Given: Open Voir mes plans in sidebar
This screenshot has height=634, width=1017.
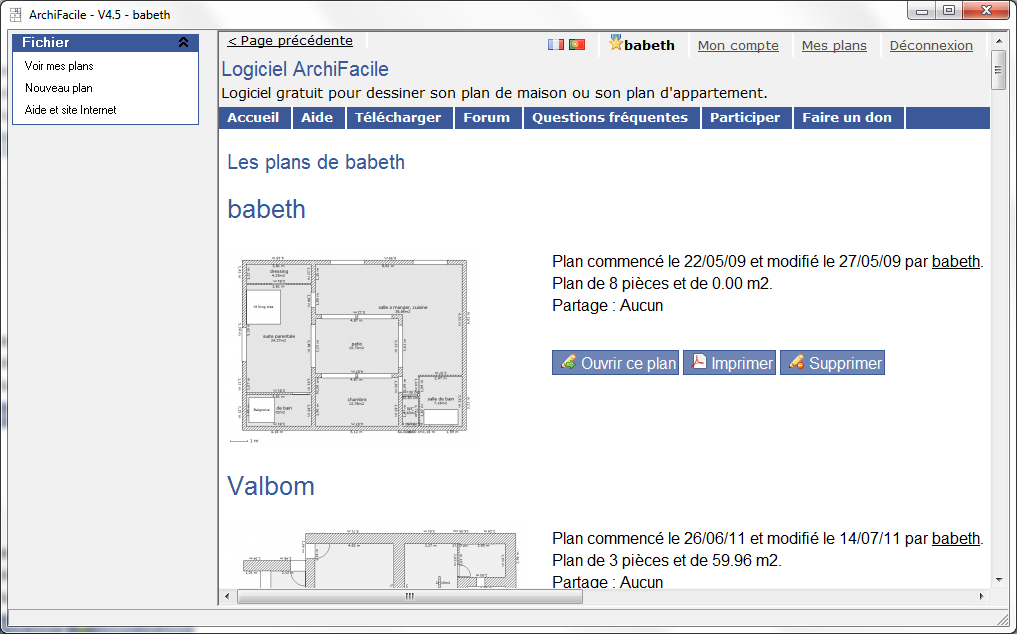Looking at the screenshot, I should click(x=59, y=66).
